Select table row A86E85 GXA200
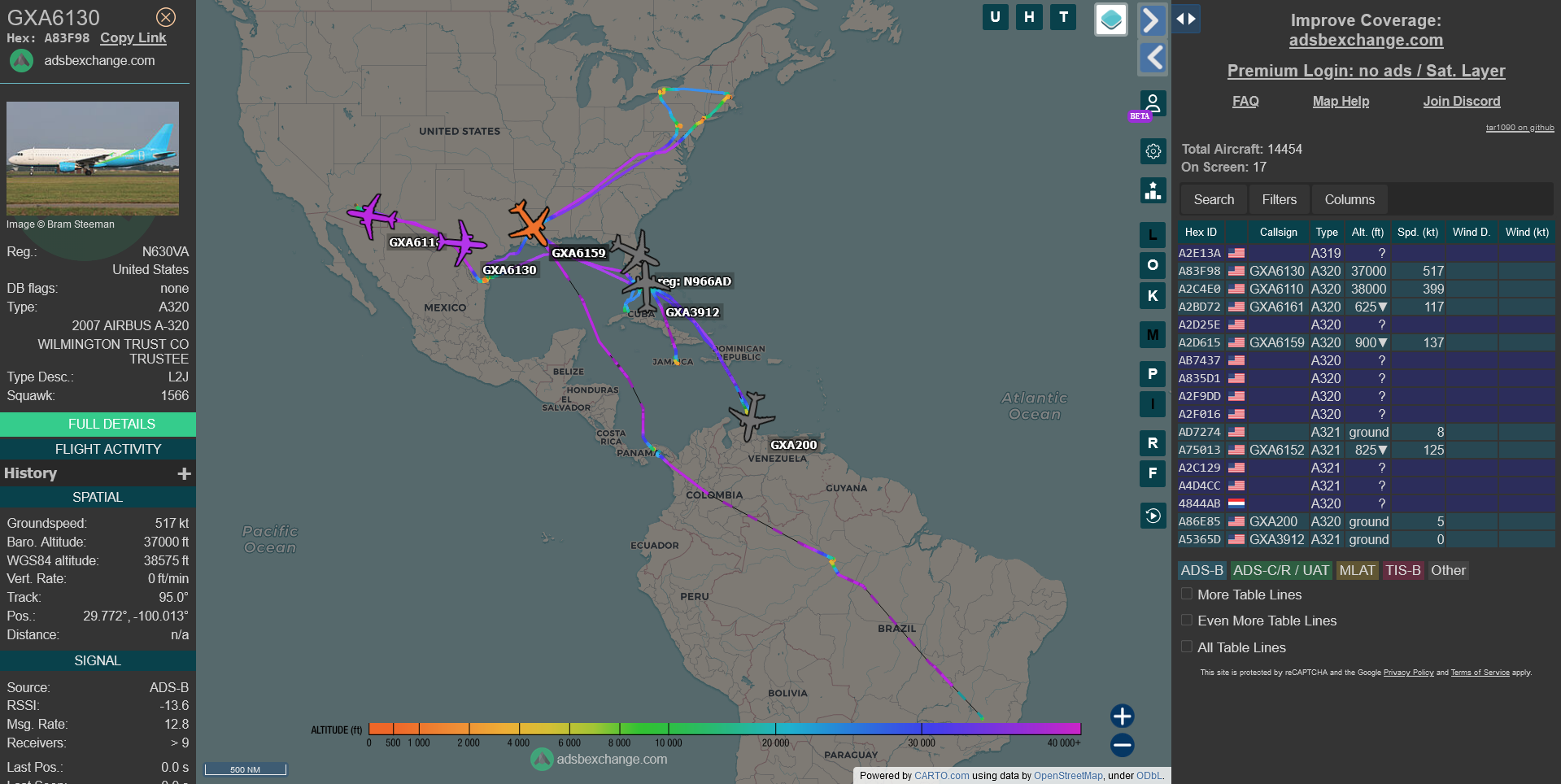Image resolution: width=1561 pixels, height=784 pixels. click(1366, 521)
